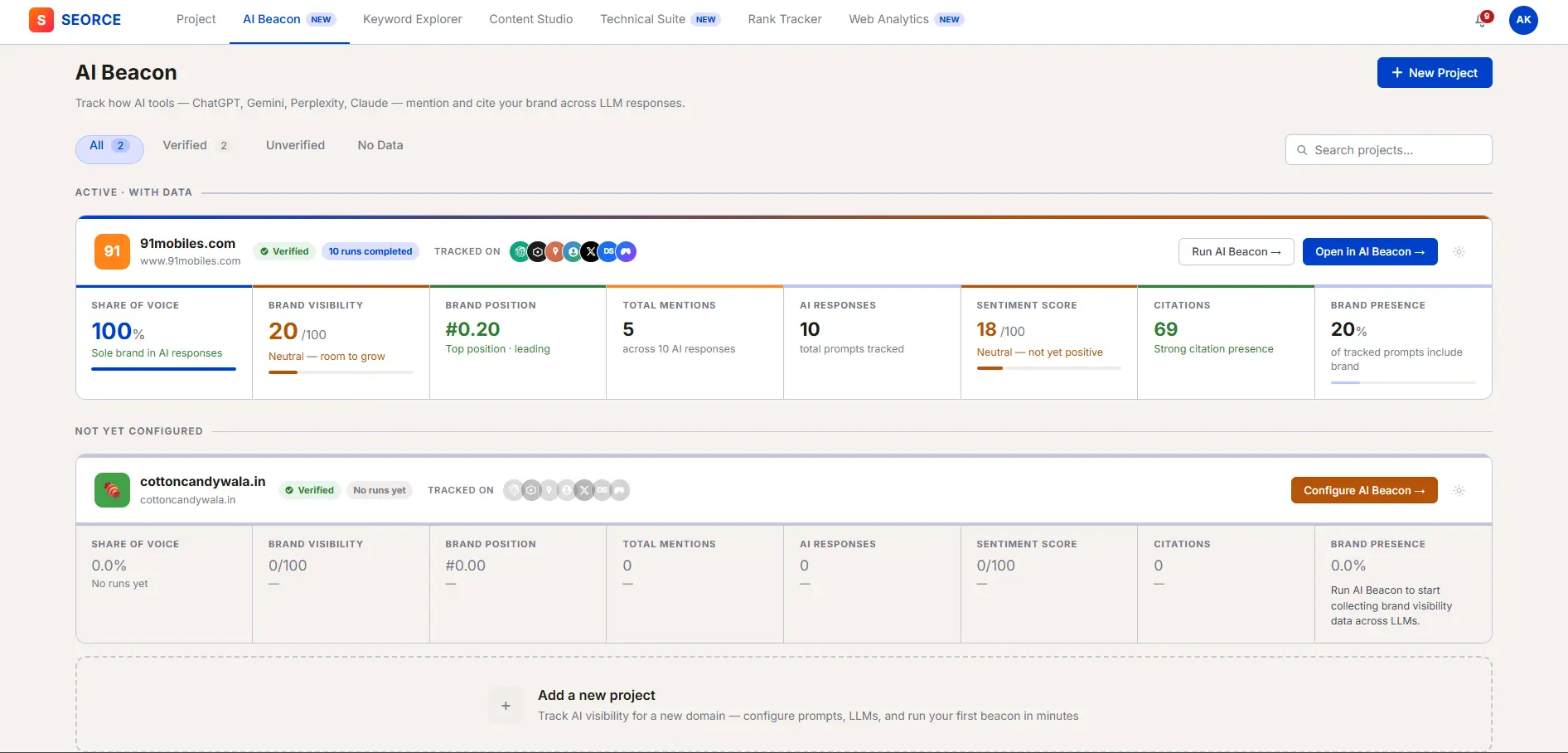The image size is (1568, 753).
Task: Click greyed hexagon icon on cottoncandywala card
Action: coord(531,490)
